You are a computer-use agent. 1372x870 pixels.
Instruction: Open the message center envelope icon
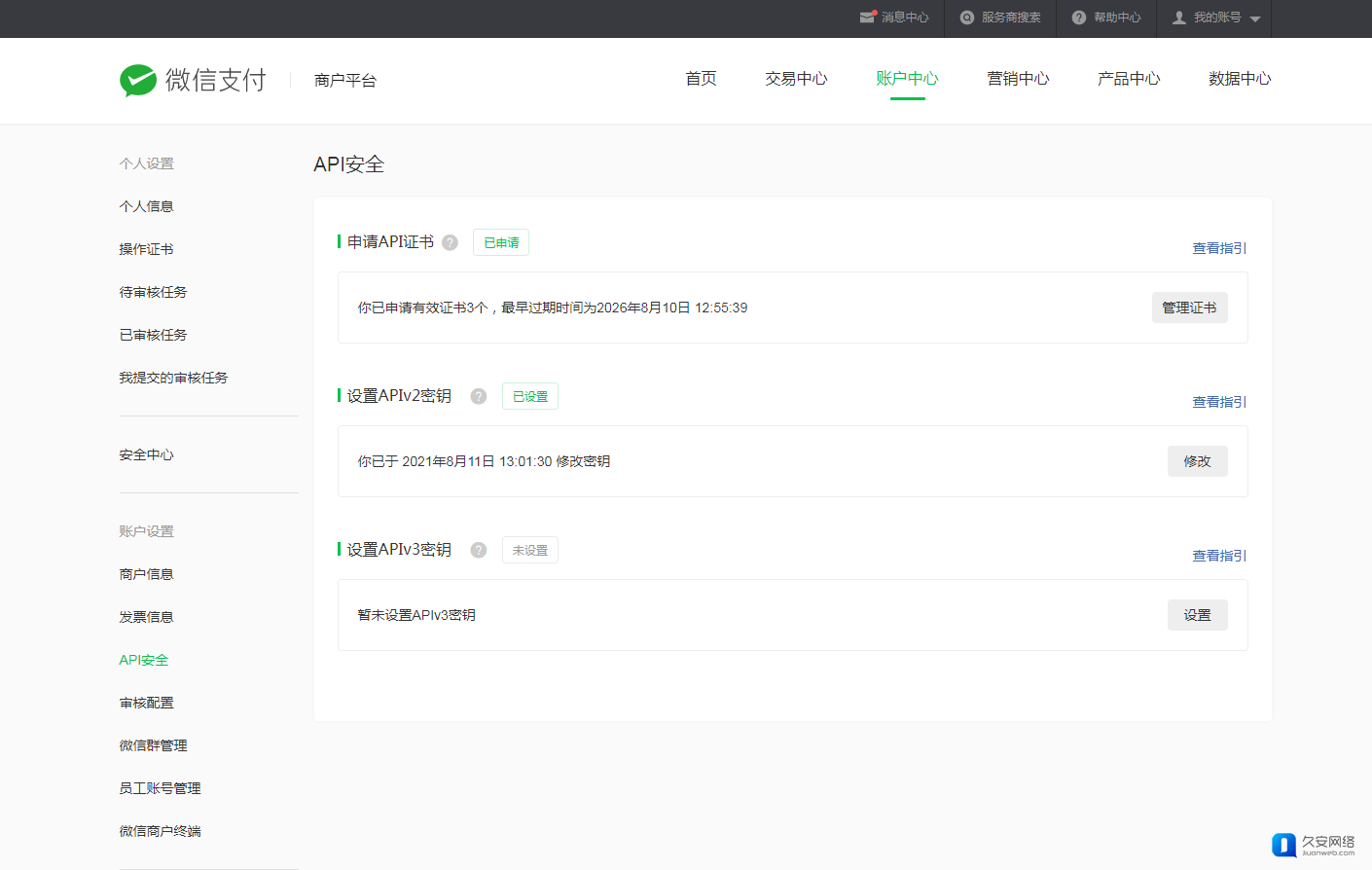867,18
